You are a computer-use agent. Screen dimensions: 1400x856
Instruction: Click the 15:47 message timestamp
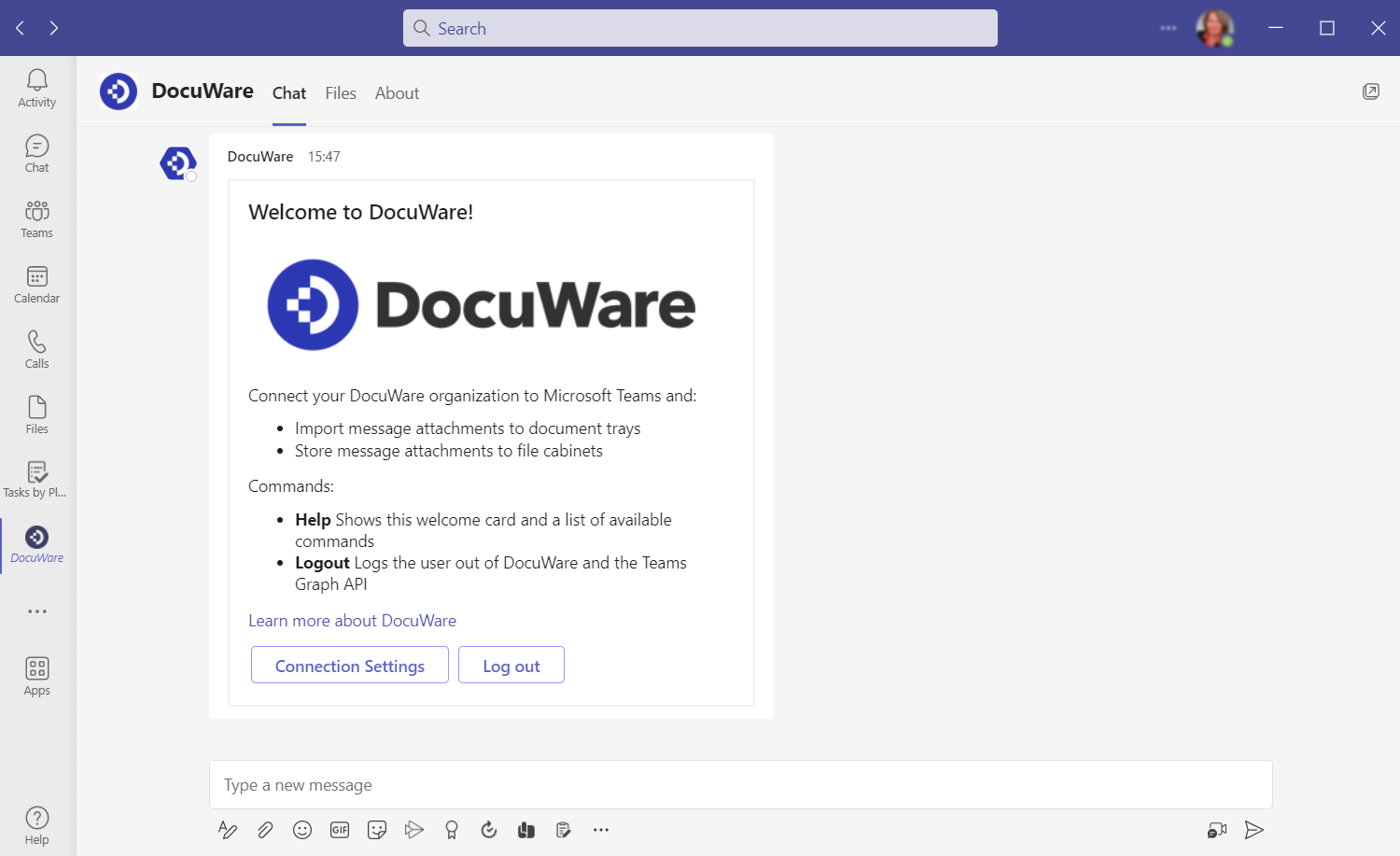coord(324,157)
